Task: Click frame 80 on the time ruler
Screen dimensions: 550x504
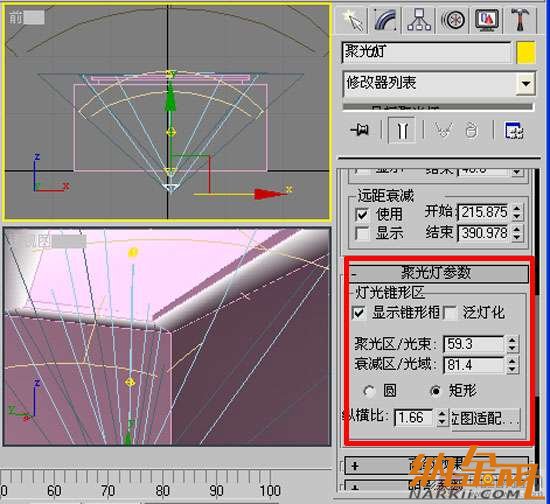Action: (163, 491)
